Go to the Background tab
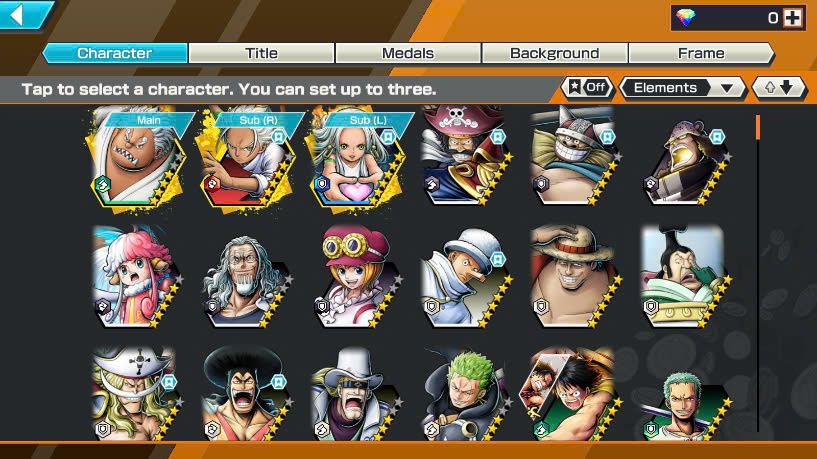This screenshot has height=459, width=817. [x=555, y=53]
